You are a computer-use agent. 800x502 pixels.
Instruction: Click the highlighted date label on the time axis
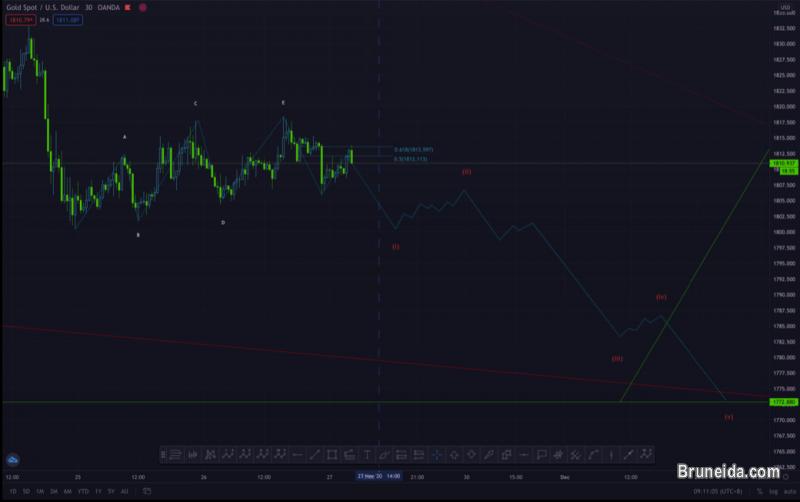[379, 476]
